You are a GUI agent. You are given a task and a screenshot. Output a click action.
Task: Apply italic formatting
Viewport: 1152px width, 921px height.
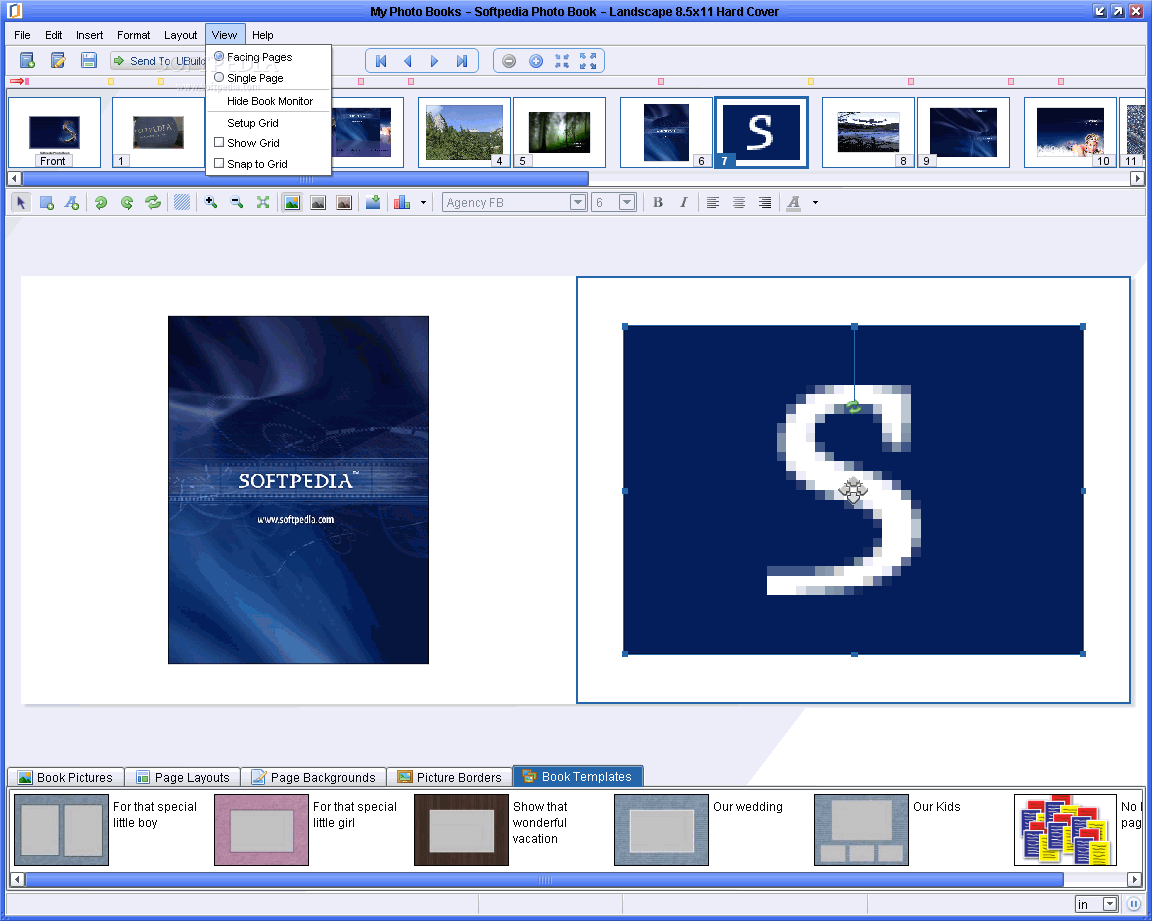(684, 203)
